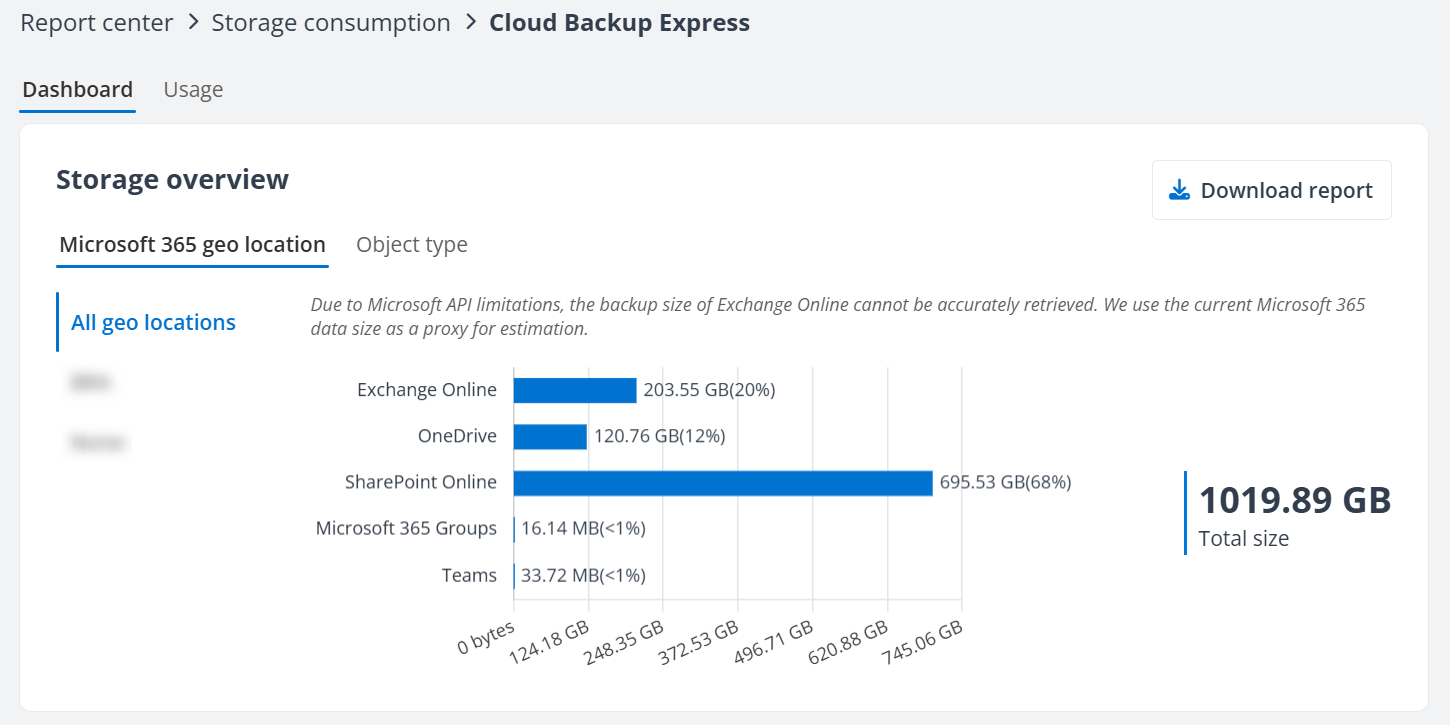Switch to the Usage tab
This screenshot has height=725, width=1450.
pos(193,89)
